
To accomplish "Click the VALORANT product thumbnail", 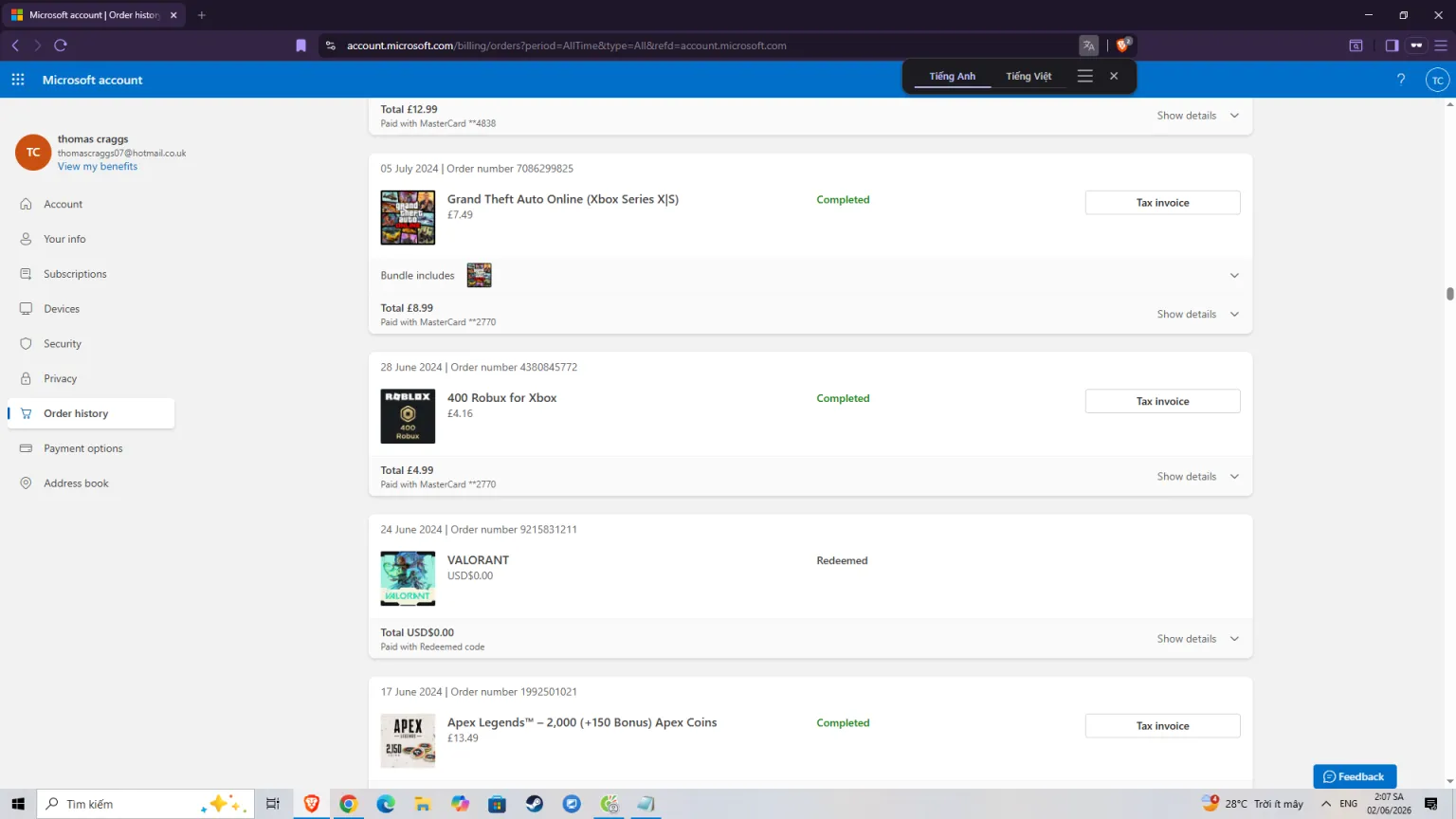I will click(x=408, y=578).
